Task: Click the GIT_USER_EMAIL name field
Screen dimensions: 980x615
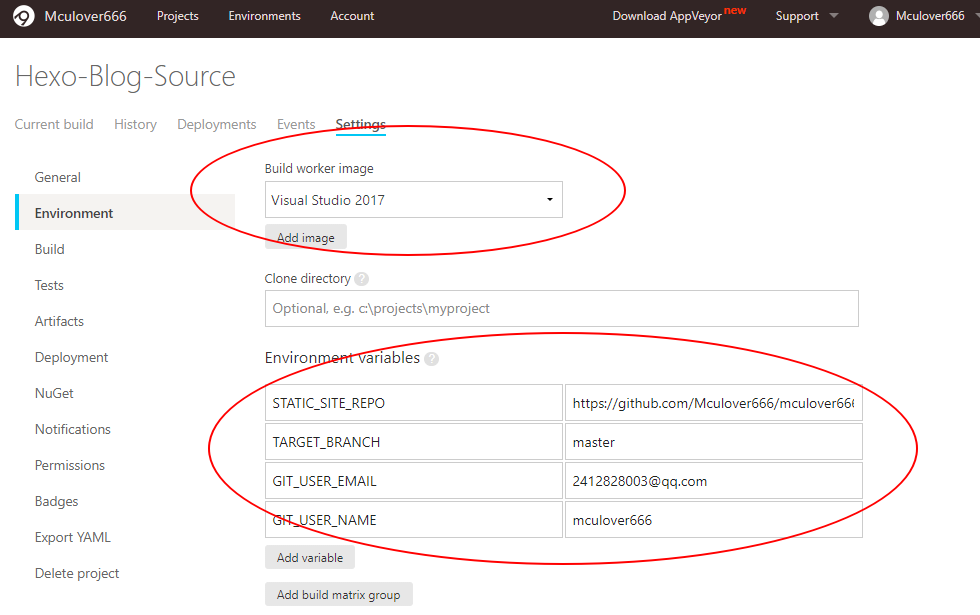Action: (414, 481)
